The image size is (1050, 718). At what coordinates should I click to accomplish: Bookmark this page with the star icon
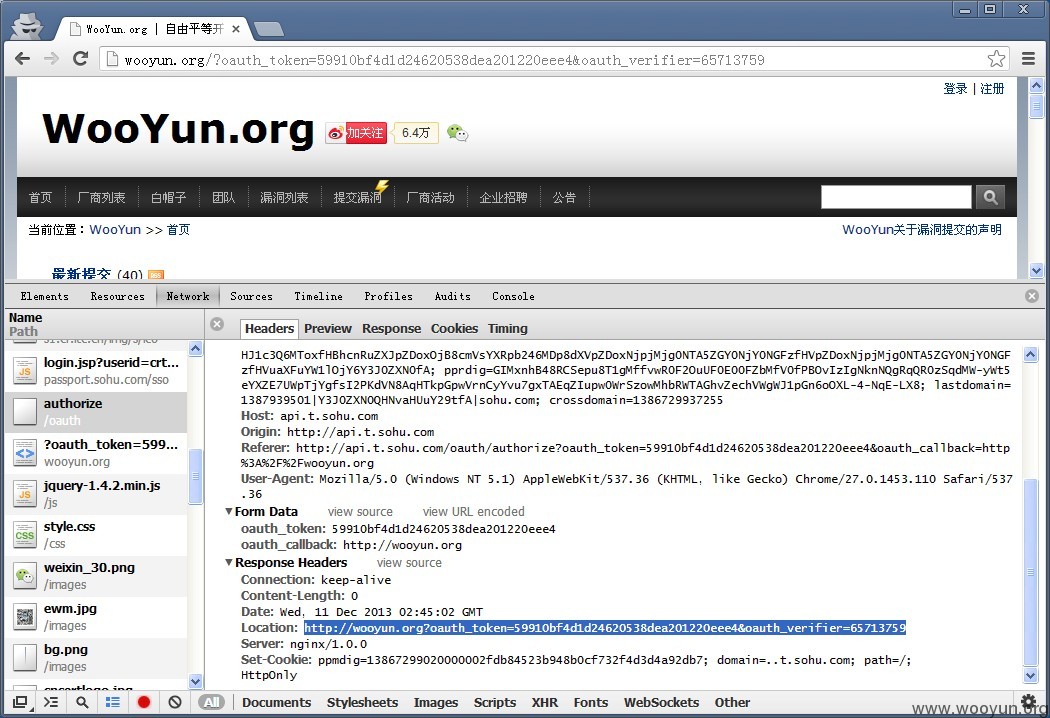pyautogui.click(x=996, y=59)
